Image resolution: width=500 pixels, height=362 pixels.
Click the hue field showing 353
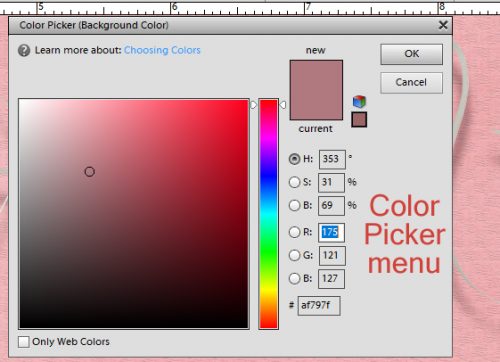click(x=332, y=159)
